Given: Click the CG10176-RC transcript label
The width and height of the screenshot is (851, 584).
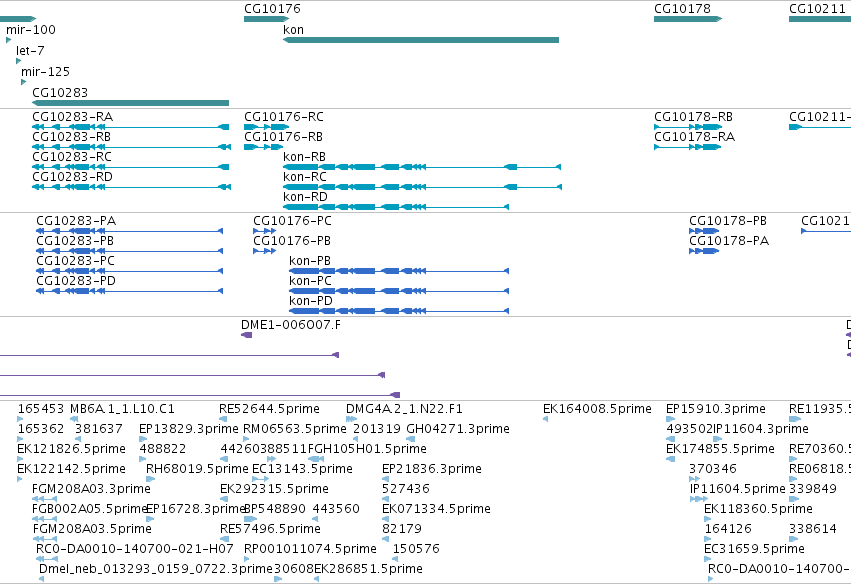Looking at the screenshot, I should [284, 117].
